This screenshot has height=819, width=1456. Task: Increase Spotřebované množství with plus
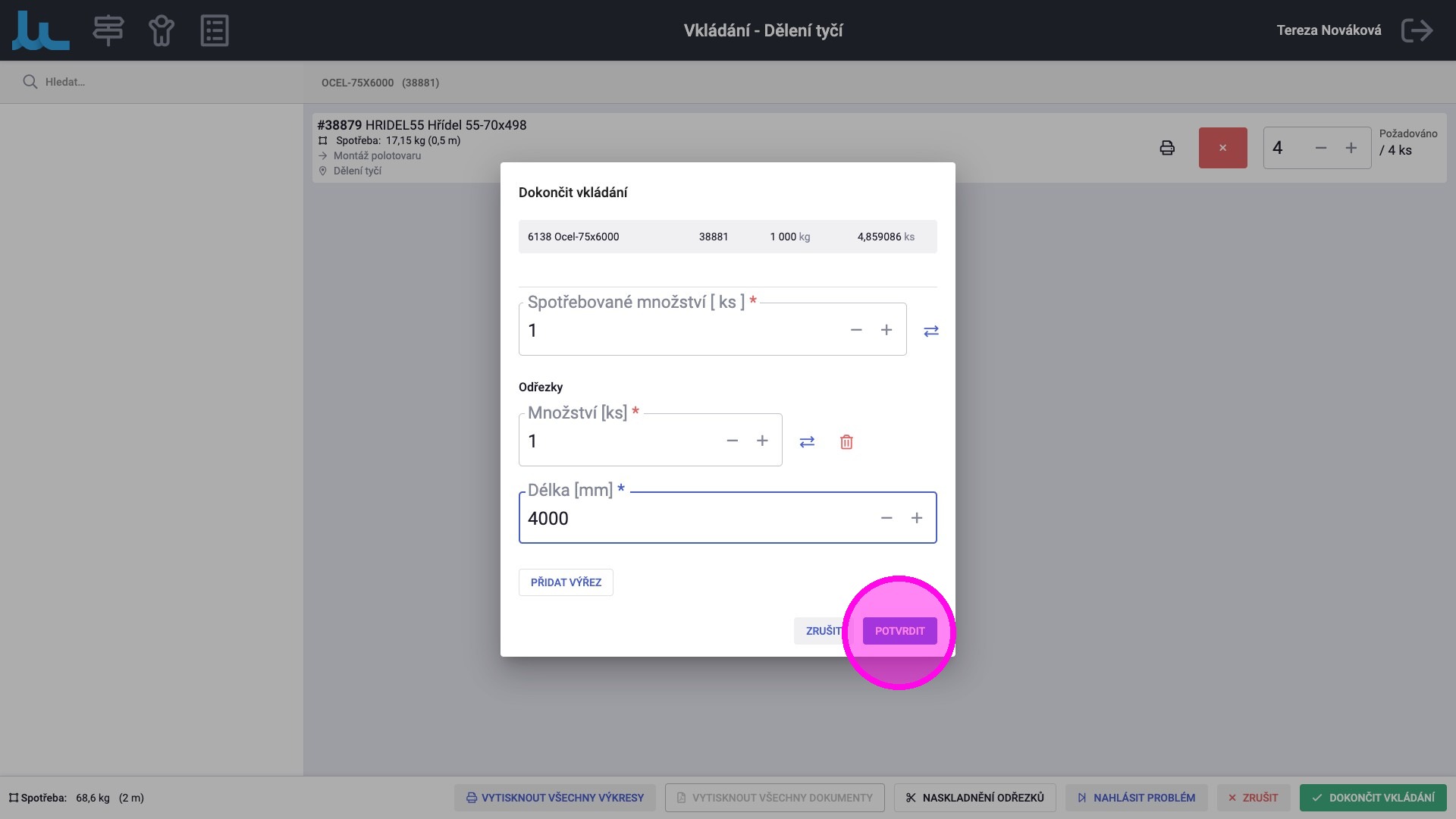point(886,330)
